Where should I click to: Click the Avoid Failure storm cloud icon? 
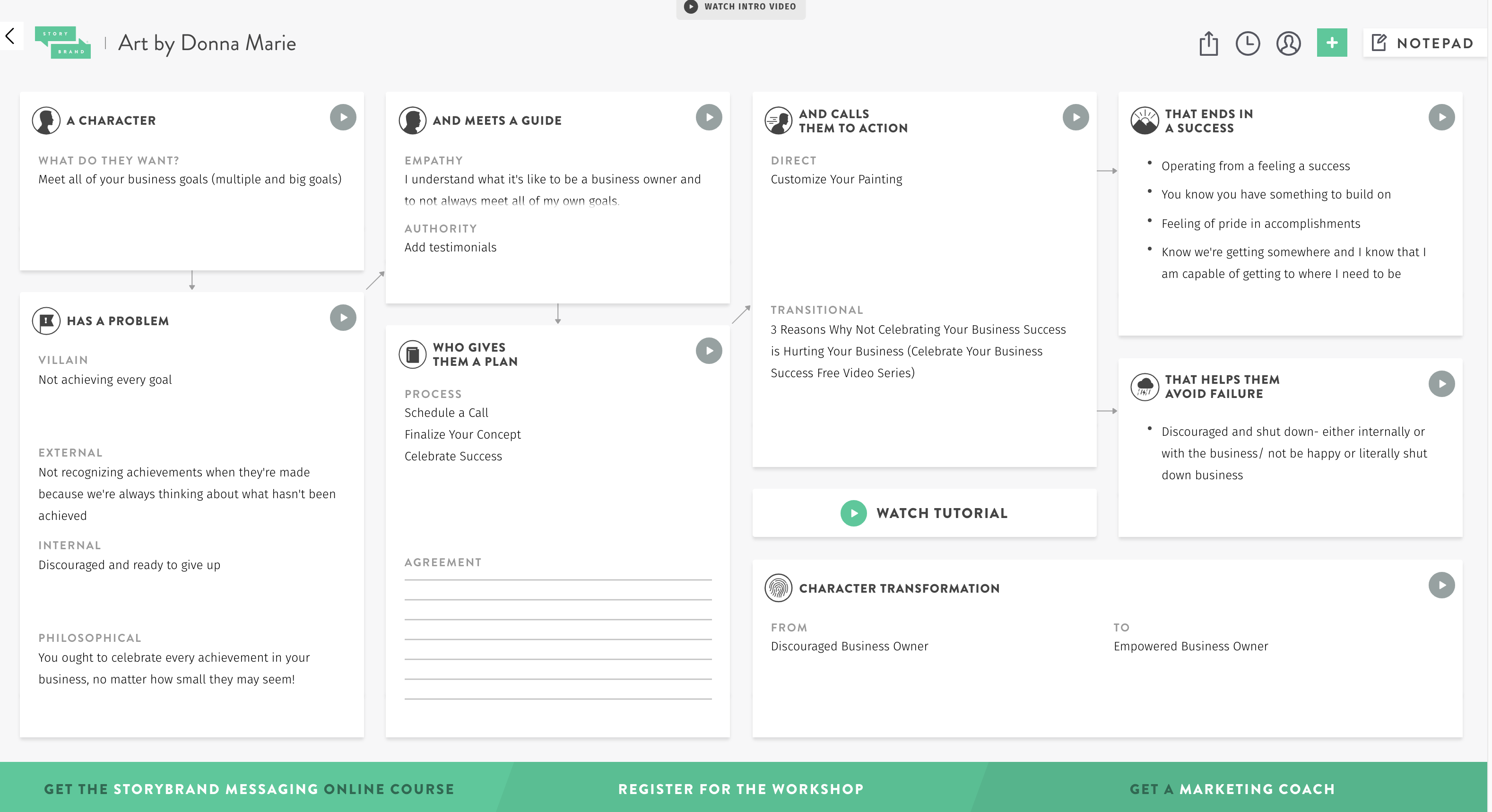tap(1145, 386)
